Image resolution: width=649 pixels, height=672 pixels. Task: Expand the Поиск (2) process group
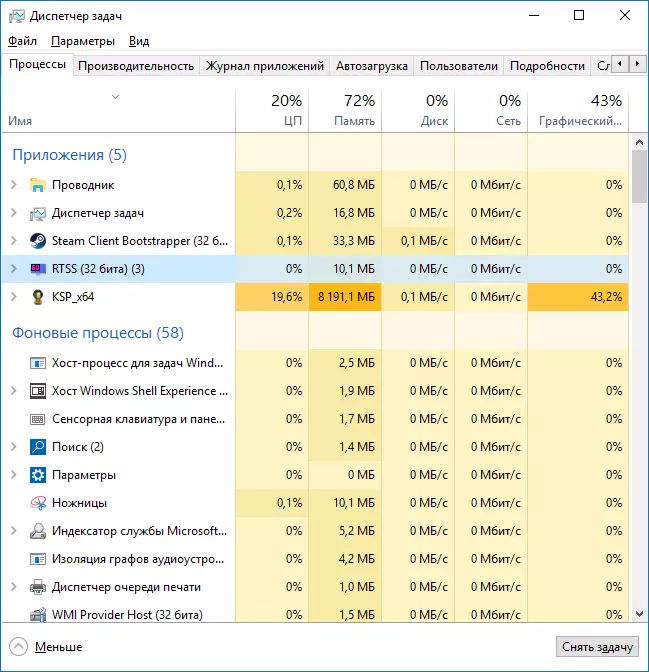[14, 447]
